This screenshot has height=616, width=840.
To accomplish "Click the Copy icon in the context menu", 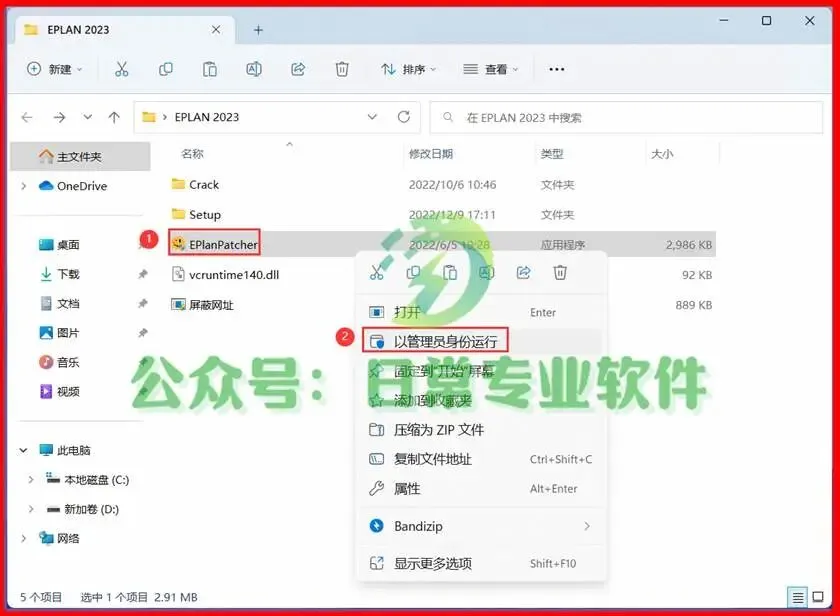I will [413, 273].
